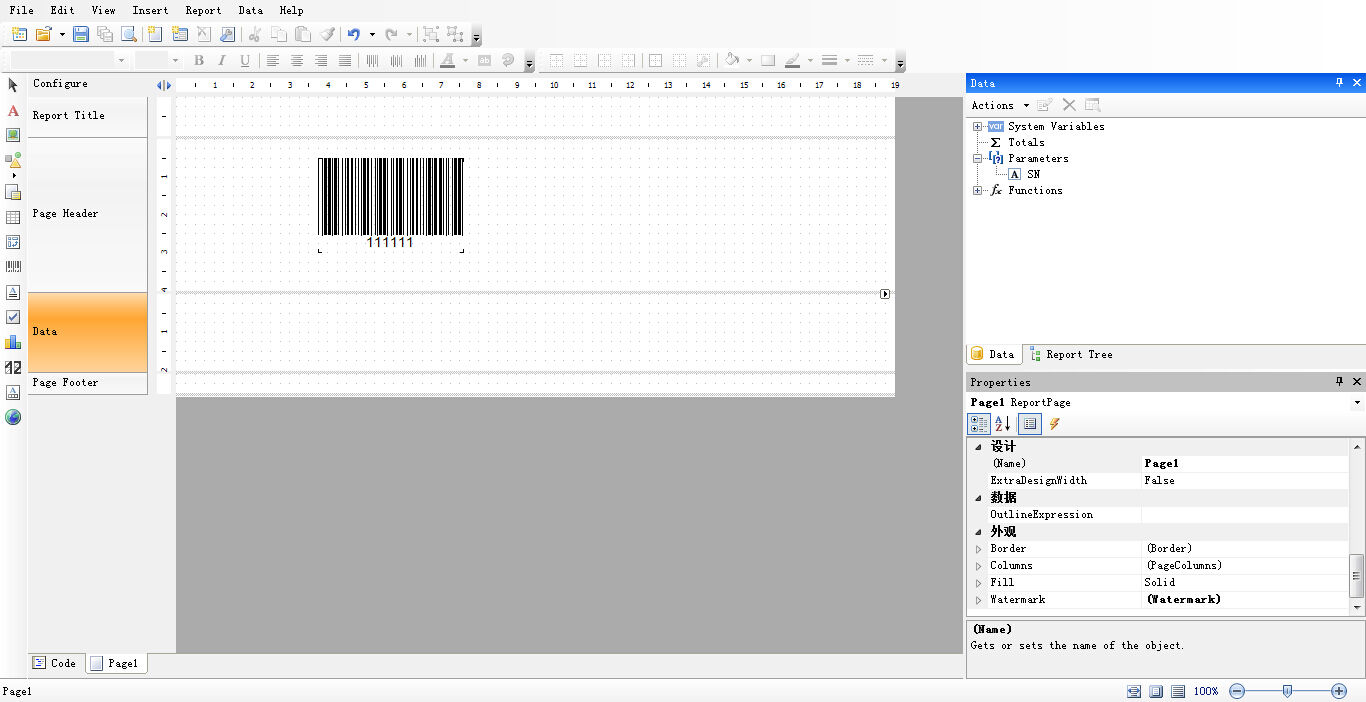Screen dimensions: 1366x702
Task: Open the Report menu
Action: click(203, 10)
